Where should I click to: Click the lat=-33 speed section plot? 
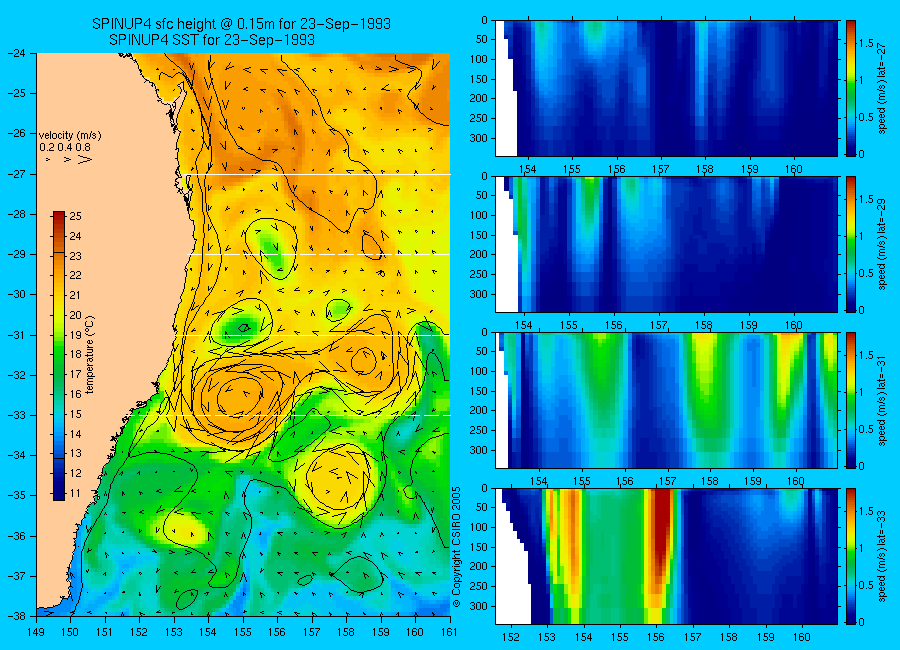click(666, 556)
